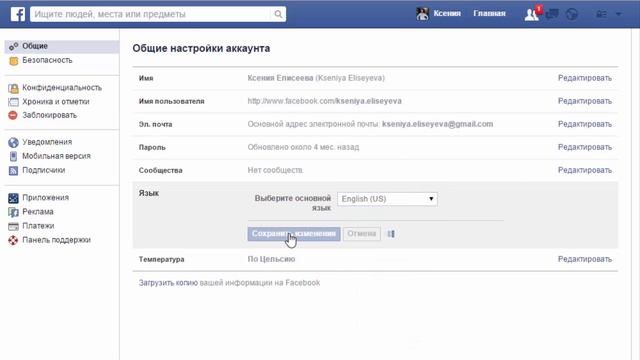Edit the Эл. почта row
Image resolution: width=640 pixels, height=360 pixels.
click(x=584, y=124)
